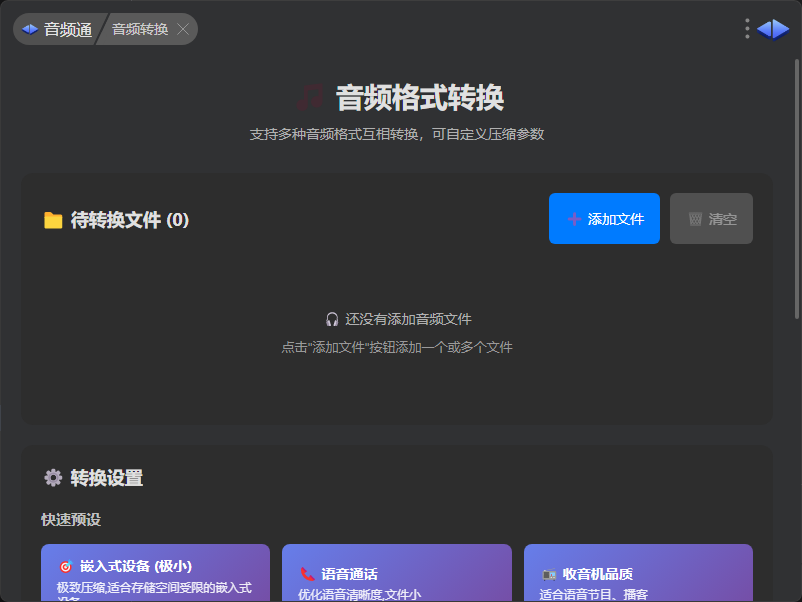The width and height of the screenshot is (802, 602).
Task: Click the 添加文件 button
Action: coord(604,218)
